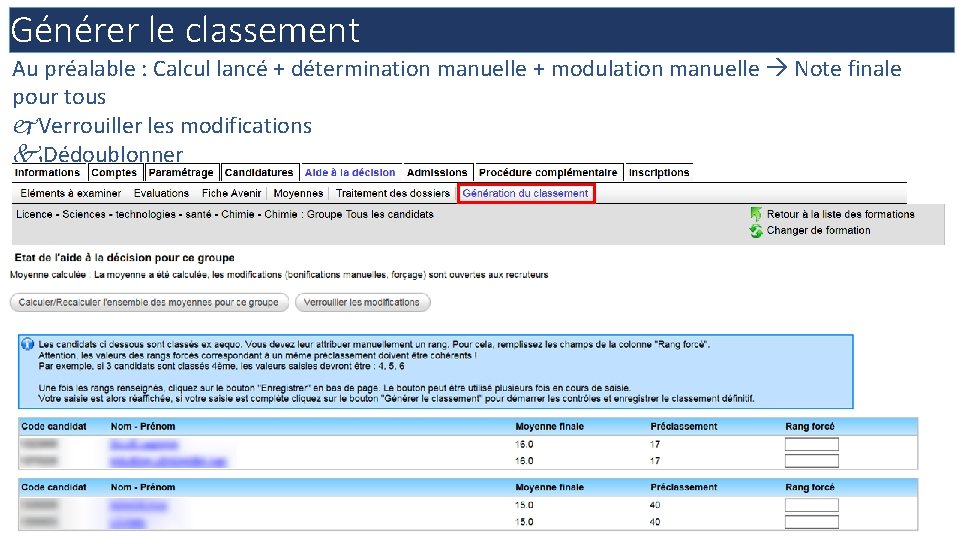Open the Procédure complémentaire tab
This screenshot has height=540, width=960.
[548, 173]
